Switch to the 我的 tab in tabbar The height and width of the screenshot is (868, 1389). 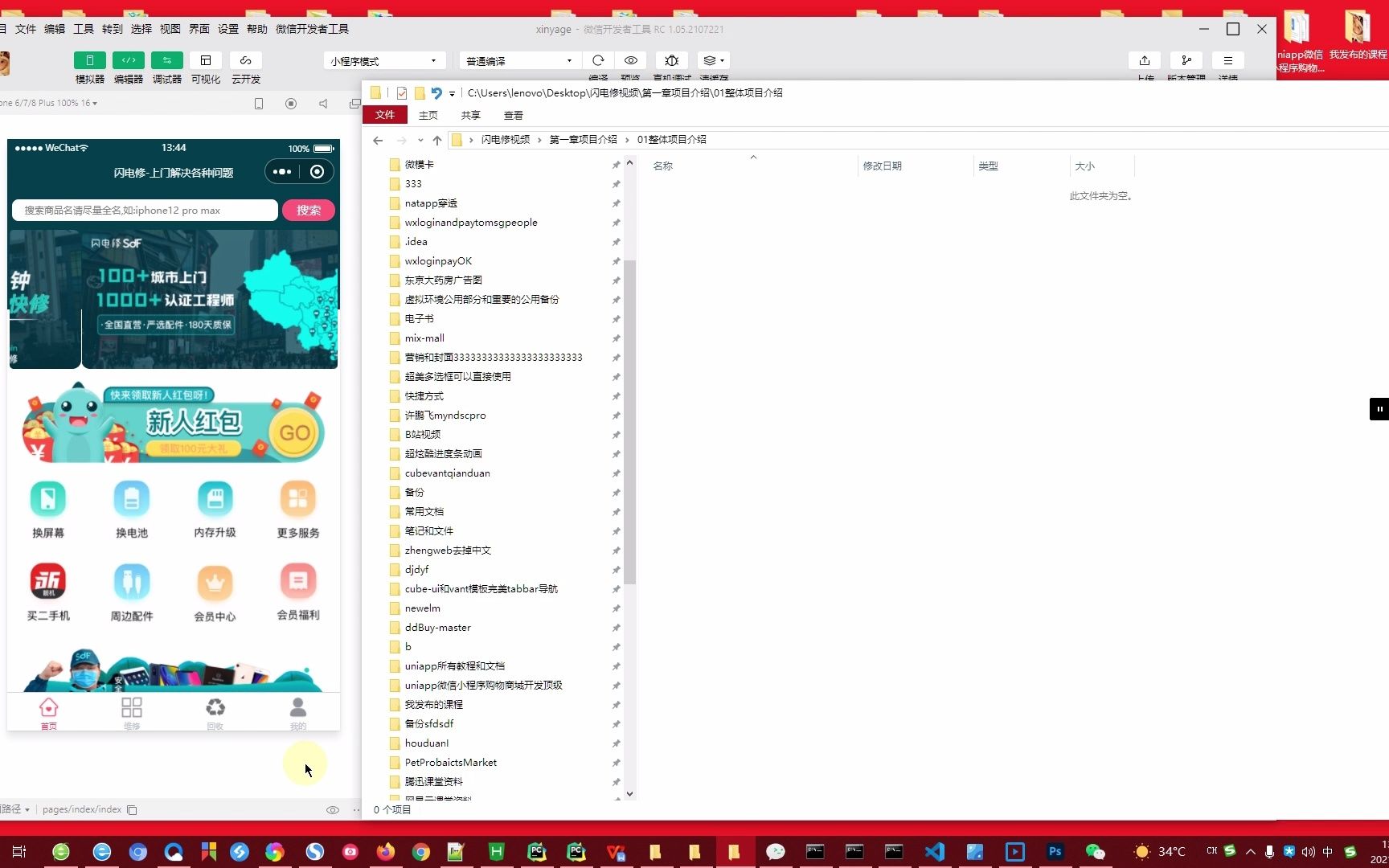298,713
